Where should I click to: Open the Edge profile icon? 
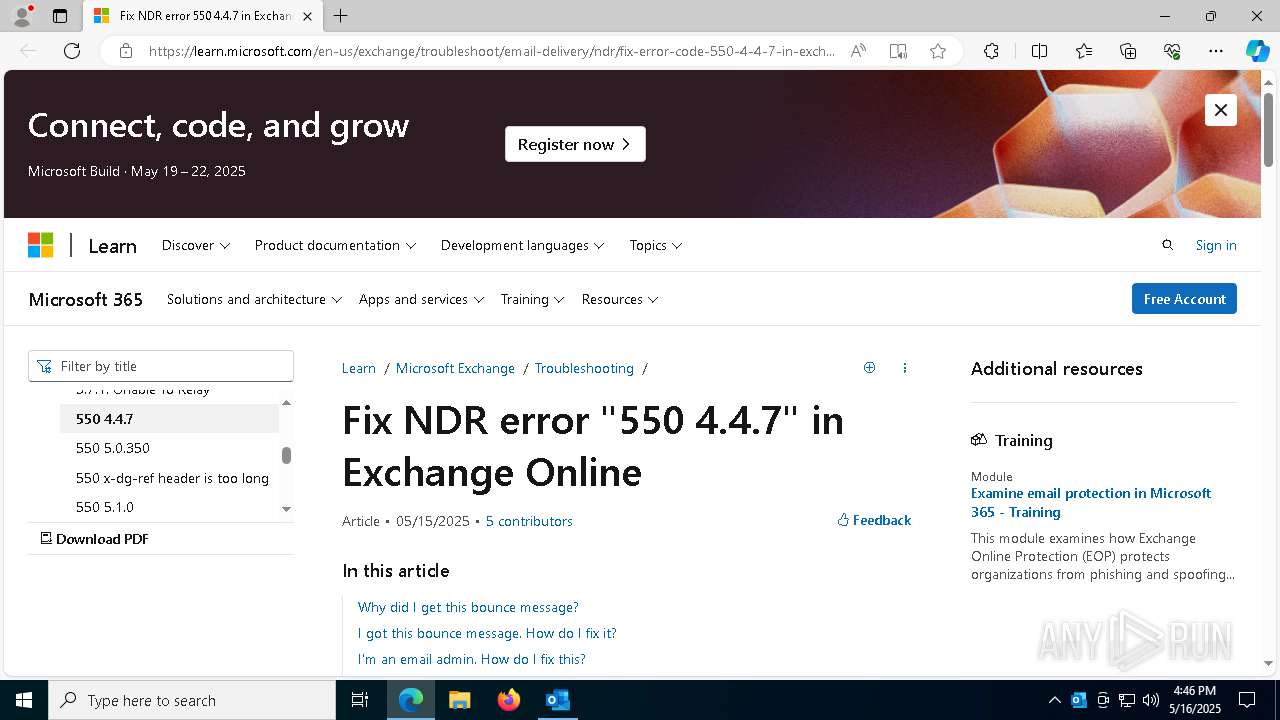tap(22, 16)
